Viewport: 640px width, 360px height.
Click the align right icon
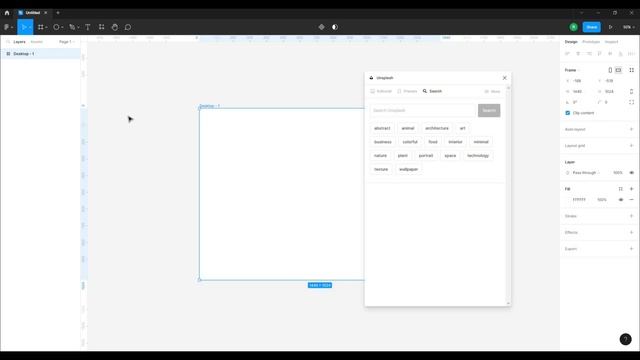(x=589, y=53)
